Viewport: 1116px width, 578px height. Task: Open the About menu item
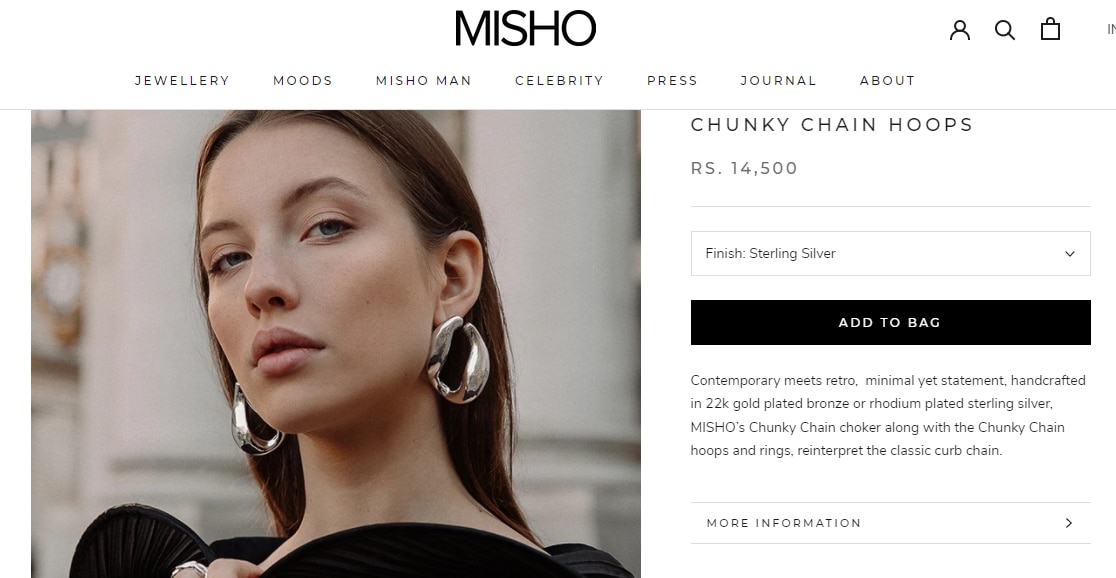(888, 80)
